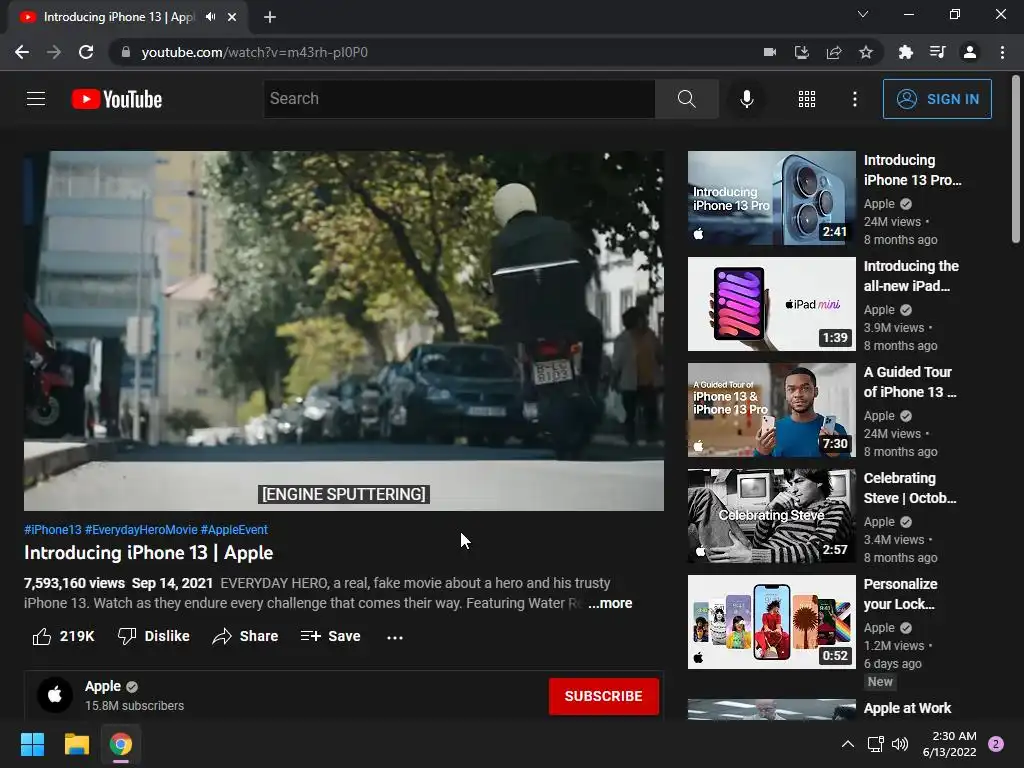Go to the YouTube home logo
The height and width of the screenshot is (768, 1024).
[117, 99]
